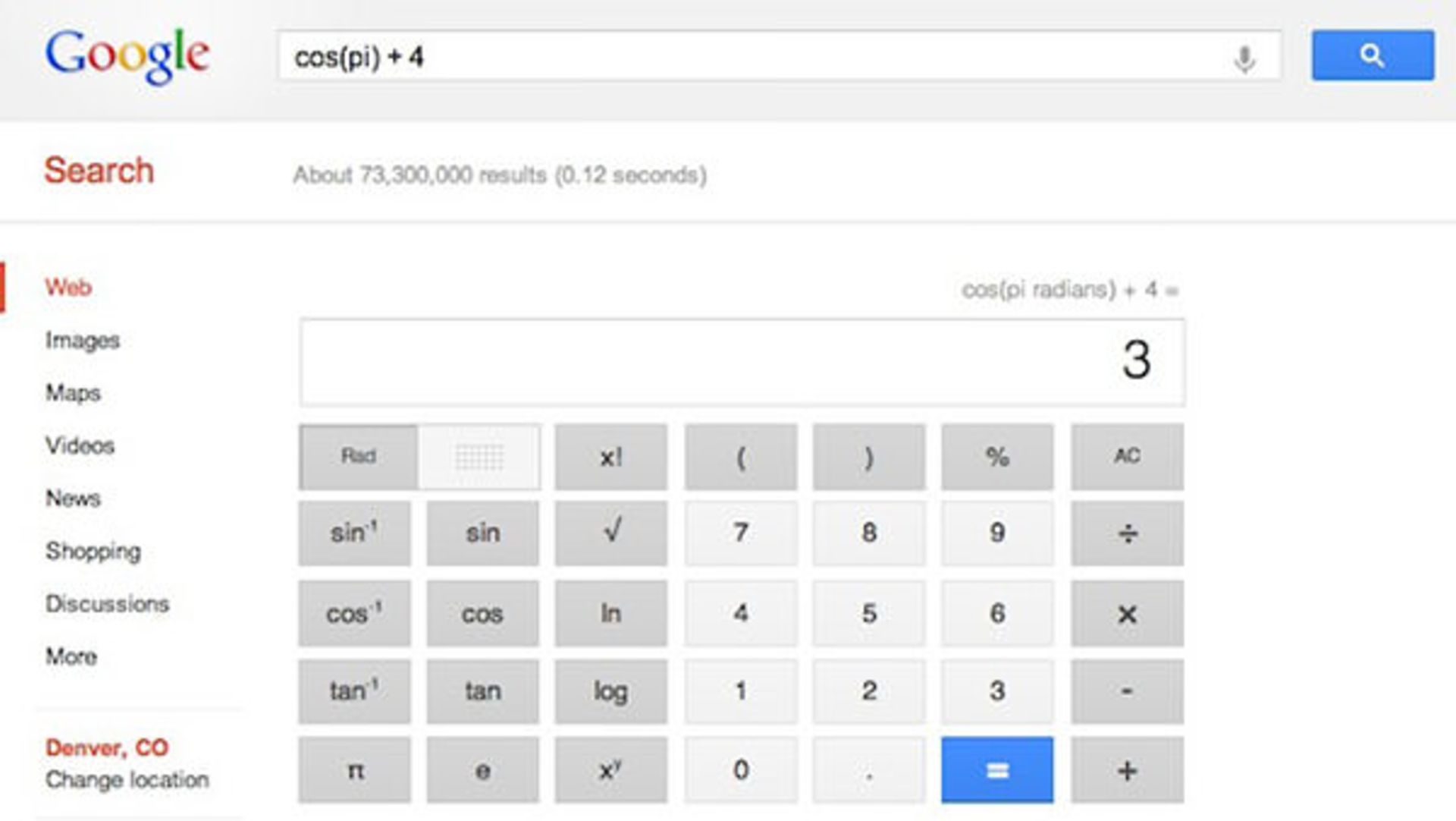Switch to the Videos search tab

pos(80,445)
